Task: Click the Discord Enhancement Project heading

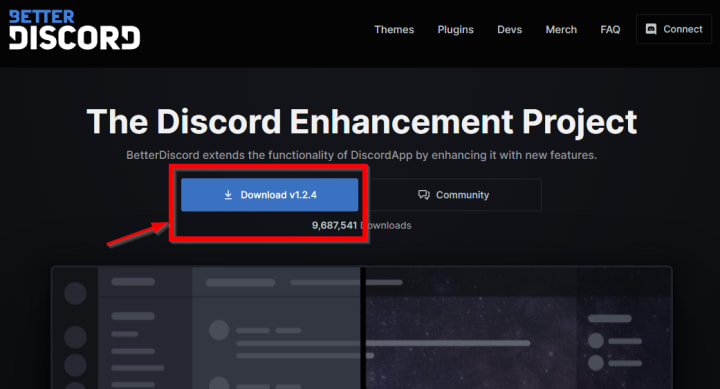Action: coord(362,122)
